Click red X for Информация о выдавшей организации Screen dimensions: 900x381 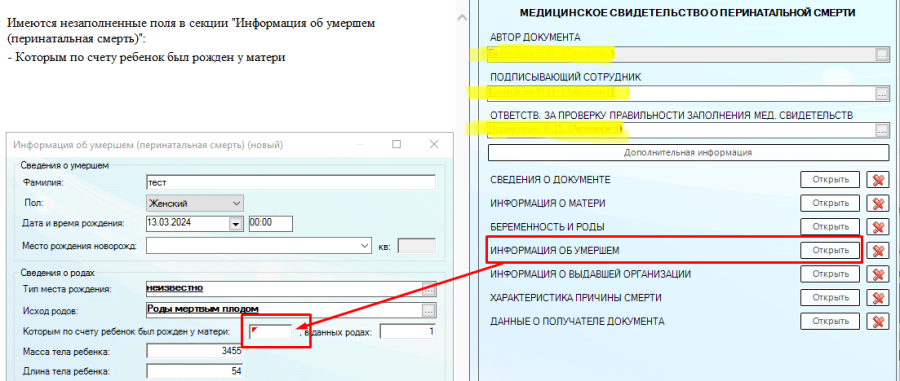[x=878, y=274]
